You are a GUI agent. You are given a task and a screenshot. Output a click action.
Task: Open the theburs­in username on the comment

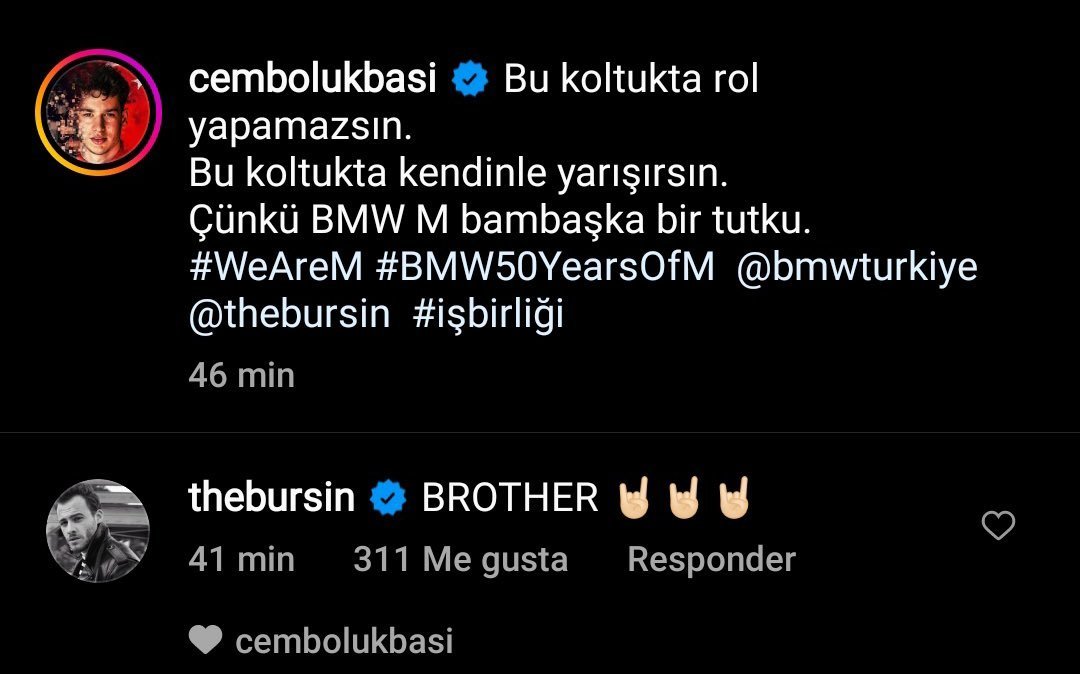271,497
